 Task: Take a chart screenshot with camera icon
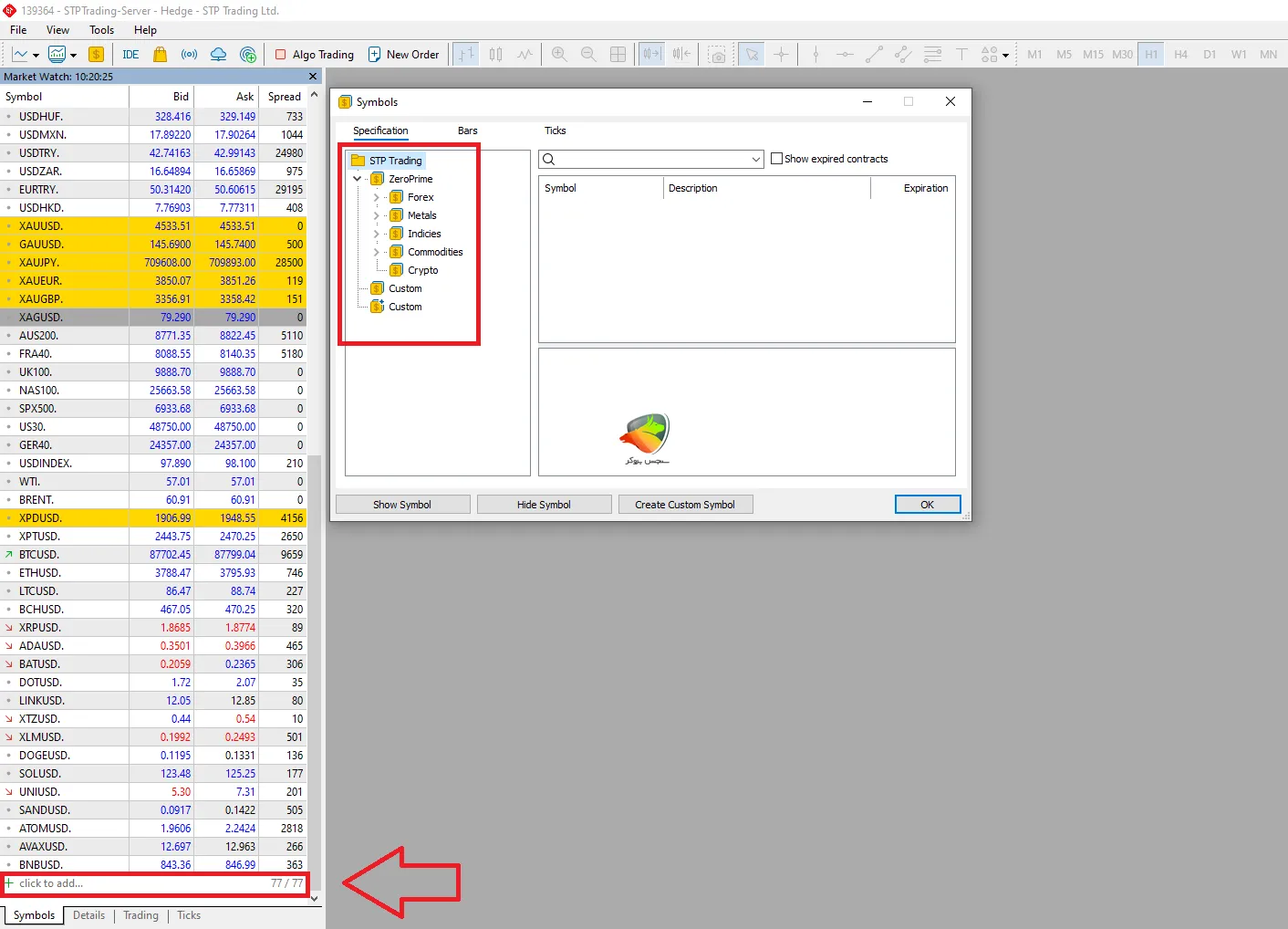point(718,55)
